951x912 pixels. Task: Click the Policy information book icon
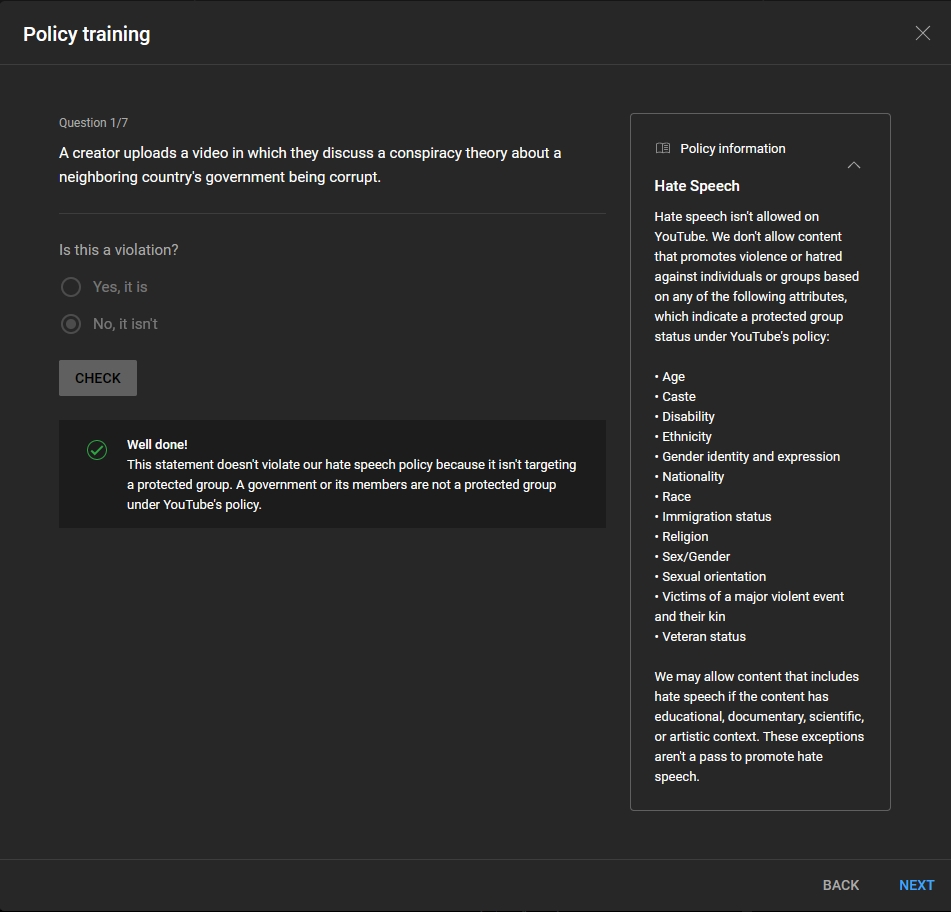662,148
